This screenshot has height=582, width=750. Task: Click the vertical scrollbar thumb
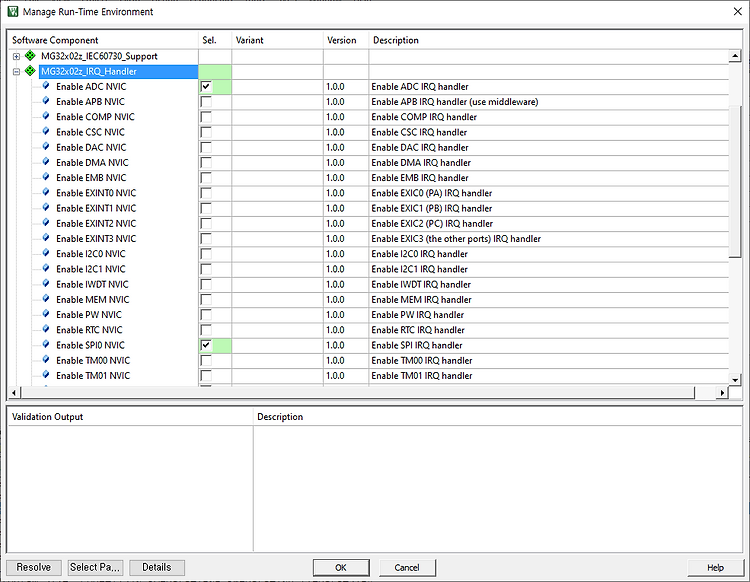tap(735, 182)
